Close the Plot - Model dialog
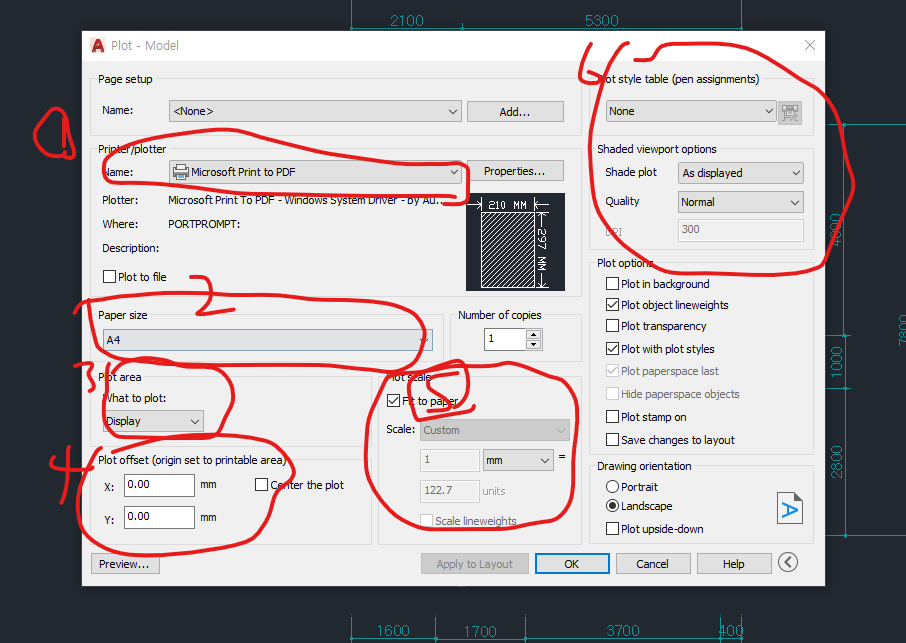 (x=810, y=46)
